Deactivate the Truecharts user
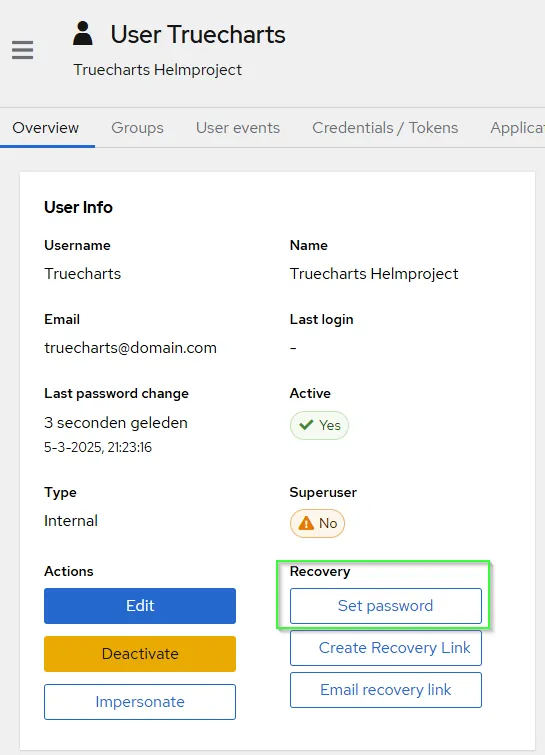 click(140, 654)
